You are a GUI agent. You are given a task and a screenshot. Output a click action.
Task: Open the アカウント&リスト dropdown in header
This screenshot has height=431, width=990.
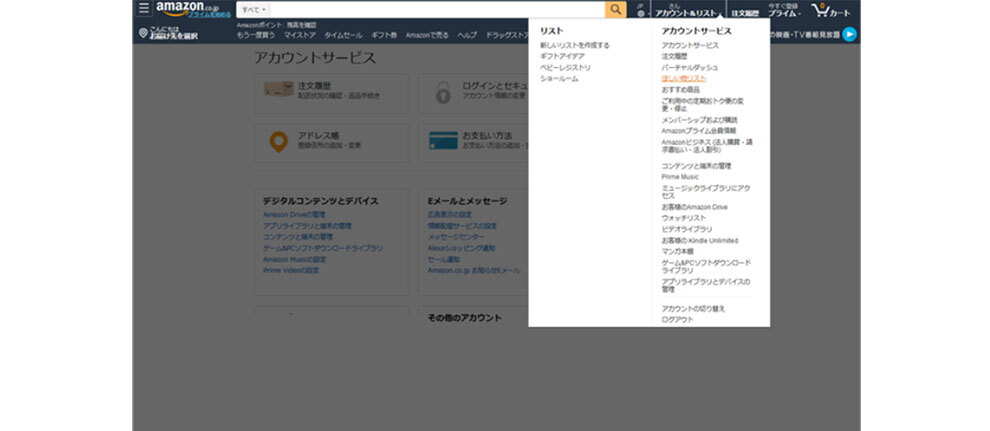(x=688, y=10)
